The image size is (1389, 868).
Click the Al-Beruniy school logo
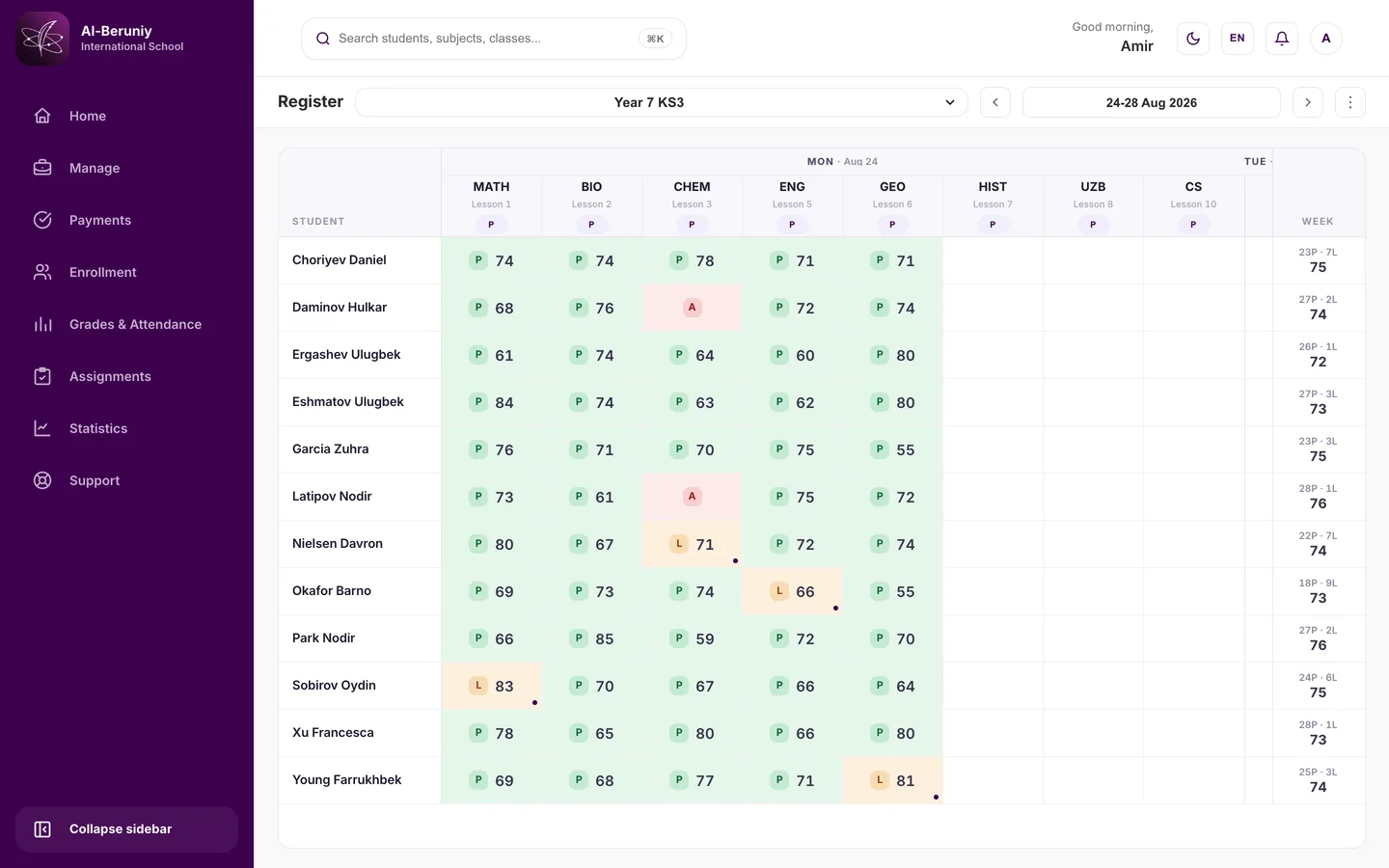(x=42, y=39)
